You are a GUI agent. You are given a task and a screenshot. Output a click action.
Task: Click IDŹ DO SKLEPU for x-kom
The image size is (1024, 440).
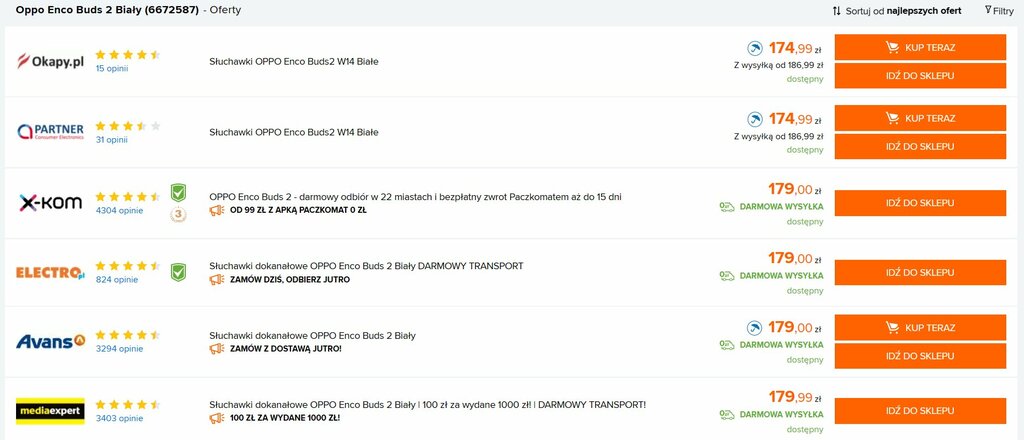point(920,203)
